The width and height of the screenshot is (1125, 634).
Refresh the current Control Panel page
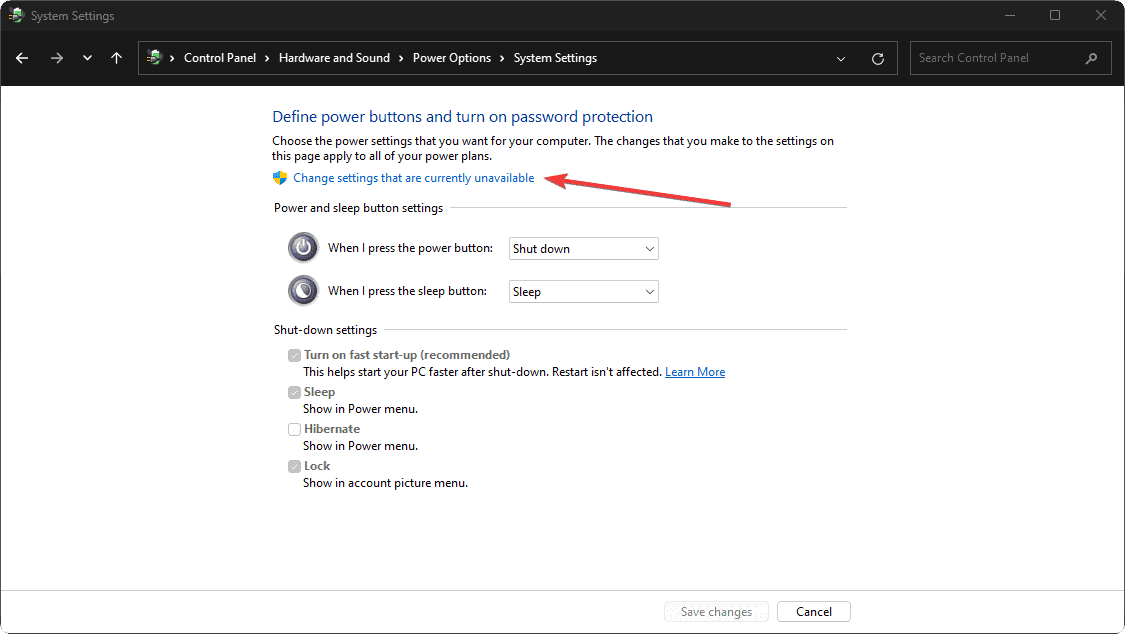878,58
